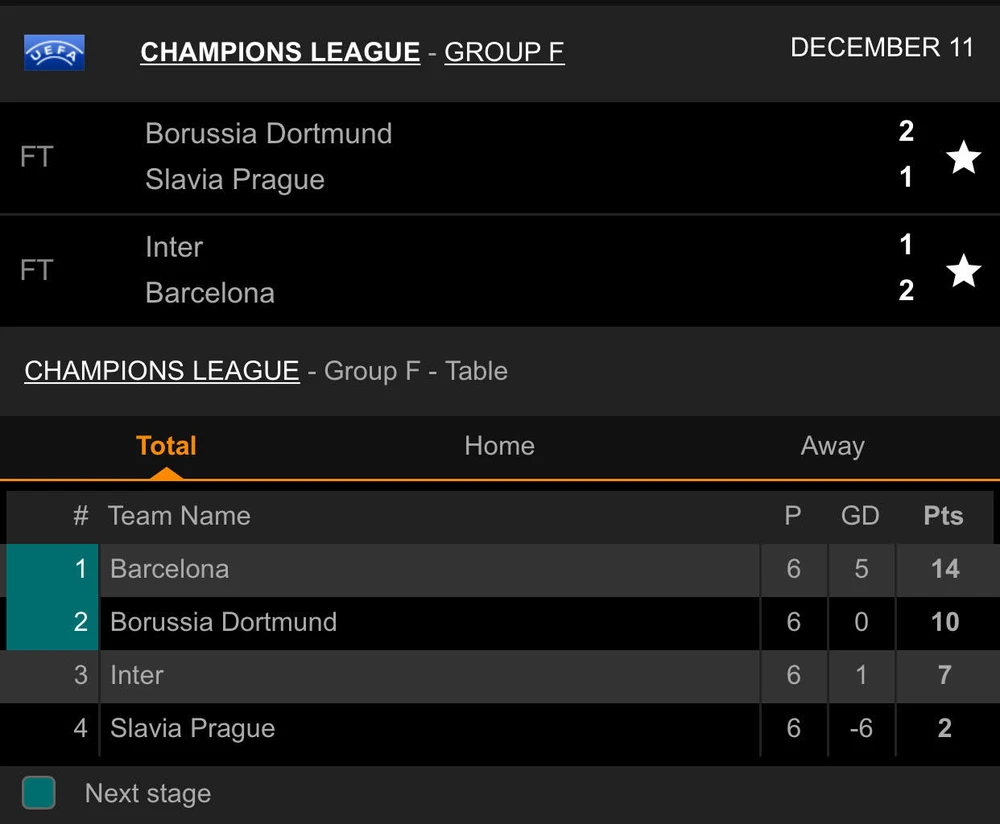Click the Team Name column header

point(179,516)
